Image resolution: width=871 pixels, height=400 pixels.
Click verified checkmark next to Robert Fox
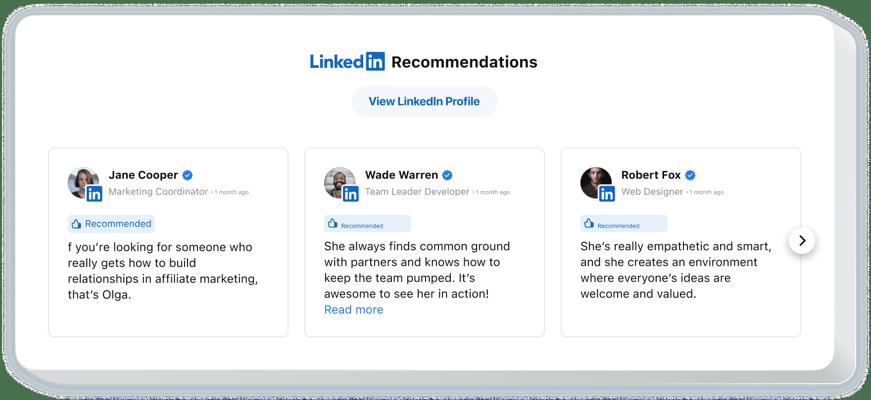pos(690,175)
